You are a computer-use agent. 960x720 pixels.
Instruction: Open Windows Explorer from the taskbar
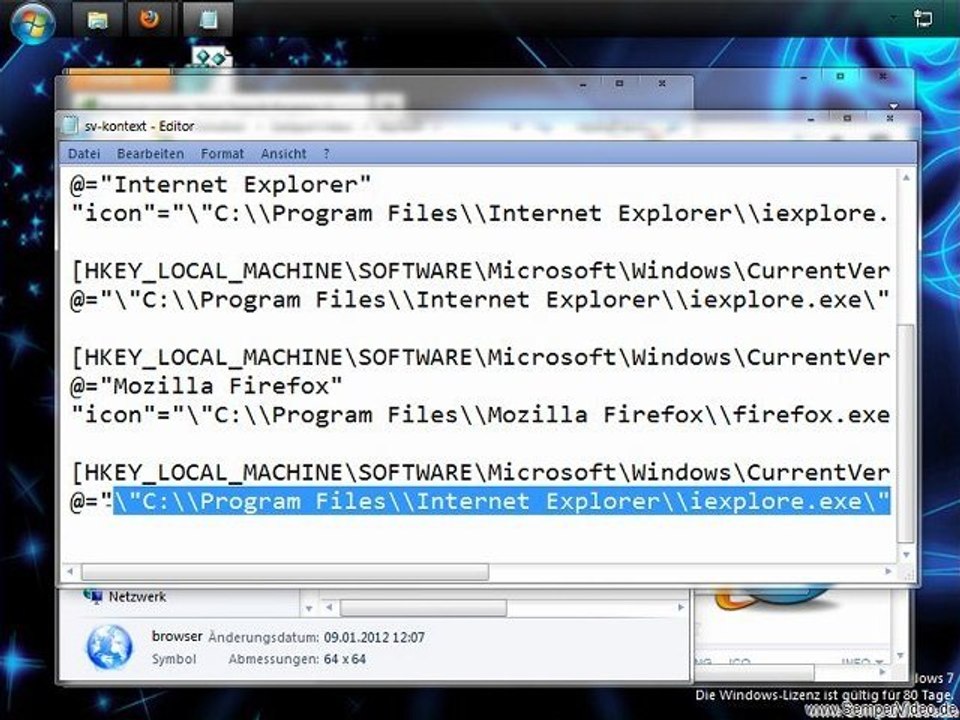click(x=97, y=20)
